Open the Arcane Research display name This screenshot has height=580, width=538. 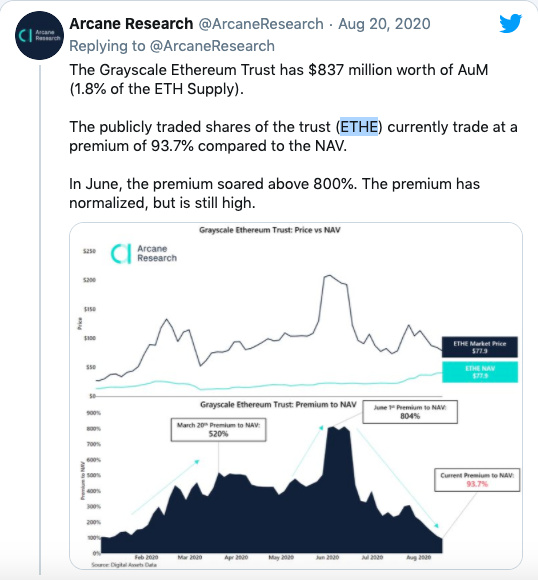coord(131,24)
